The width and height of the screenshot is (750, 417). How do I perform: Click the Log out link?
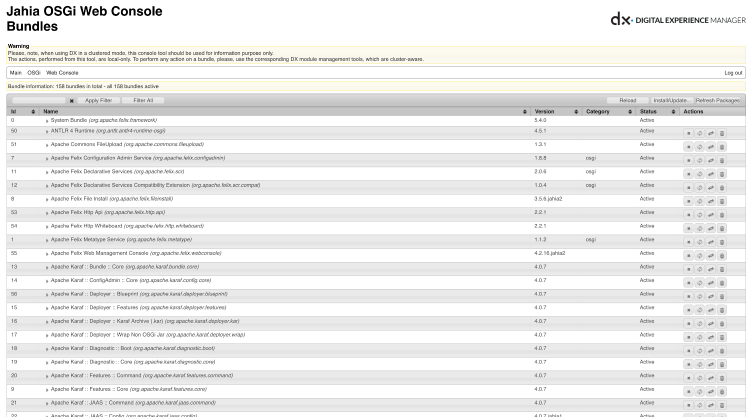click(733, 73)
